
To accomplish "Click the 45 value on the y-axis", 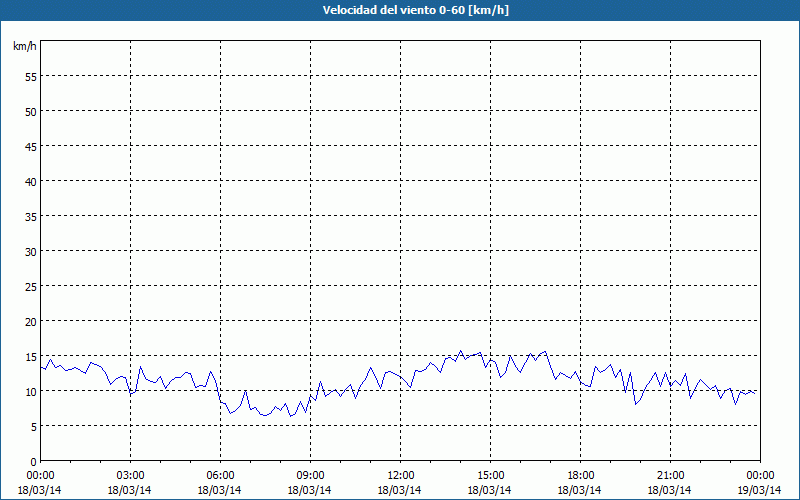I will 31,146.
